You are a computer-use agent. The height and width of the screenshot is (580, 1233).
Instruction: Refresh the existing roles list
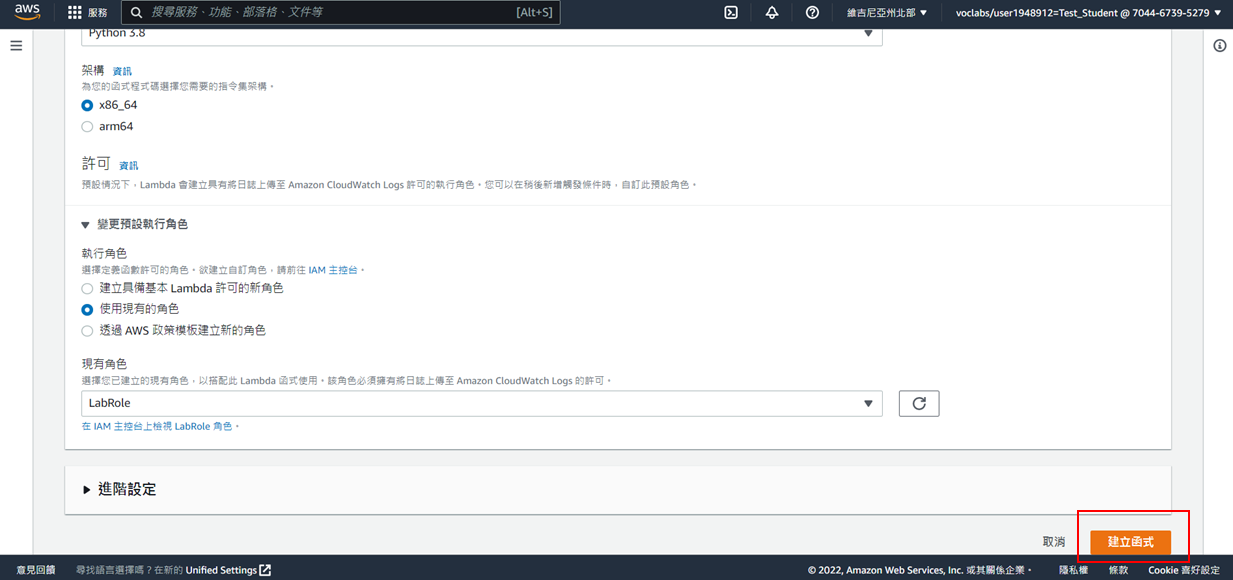pos(919,403)
